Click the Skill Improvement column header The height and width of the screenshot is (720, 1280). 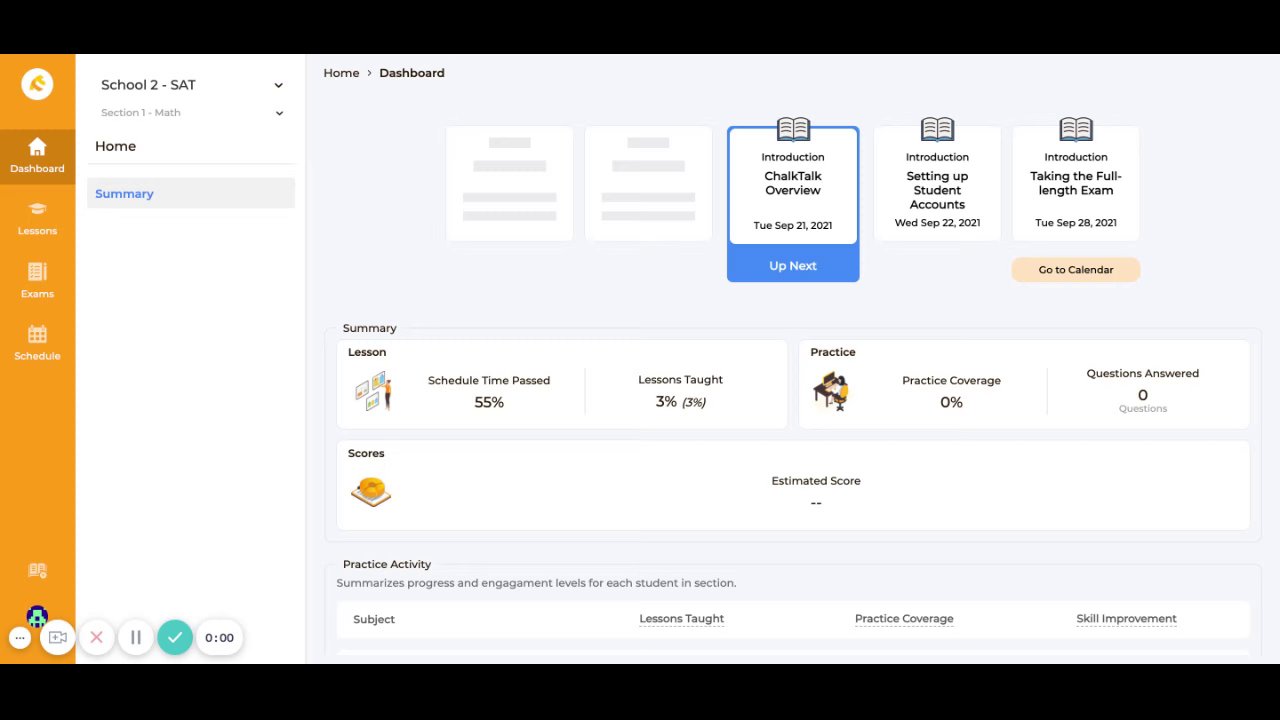[x=1126, y=618]
